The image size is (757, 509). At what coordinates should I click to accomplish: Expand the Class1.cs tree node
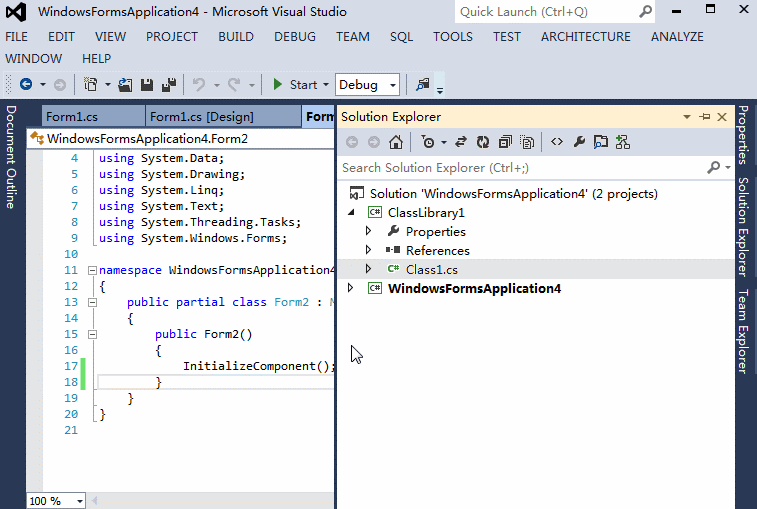point(368,269)
